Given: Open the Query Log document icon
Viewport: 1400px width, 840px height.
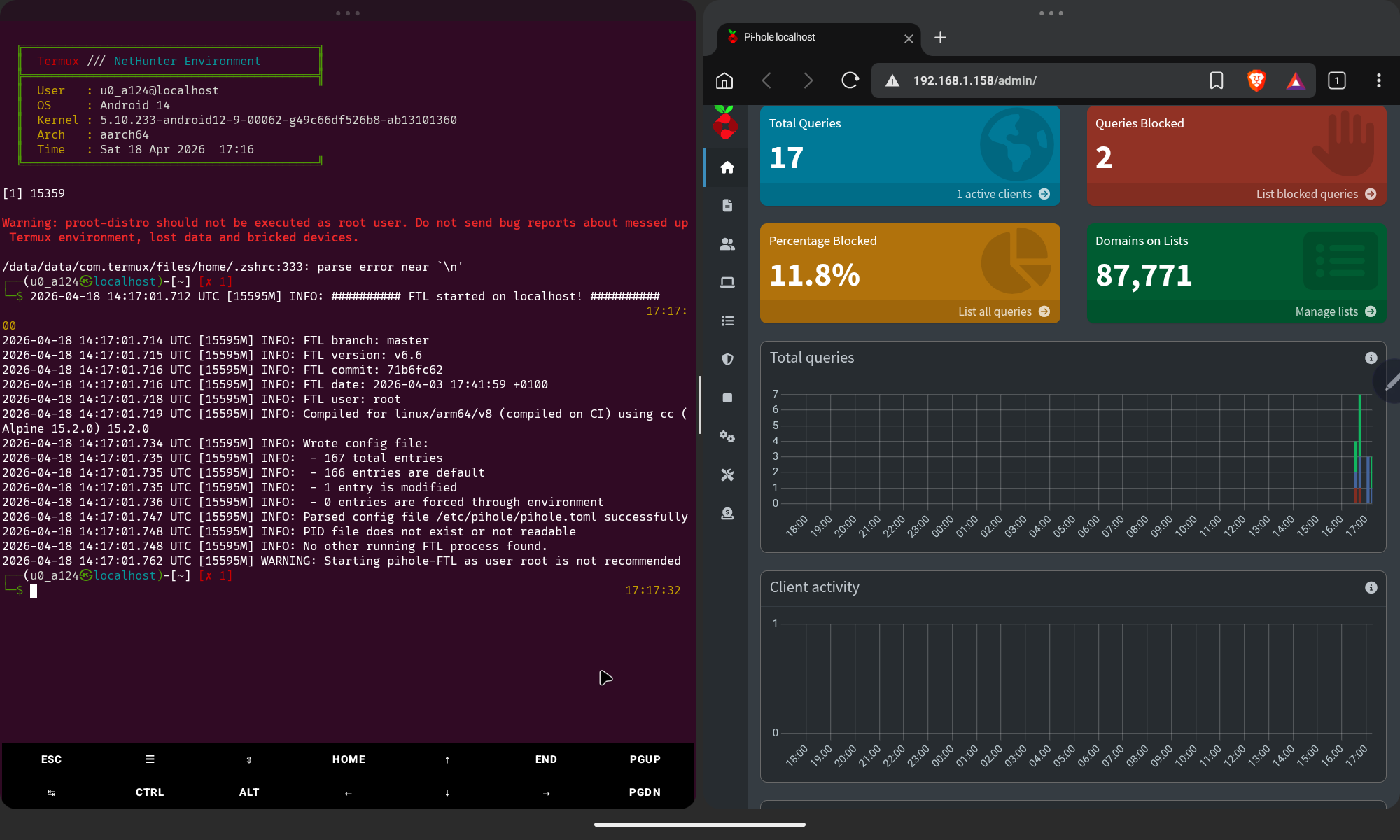Looking at the screenshot, I should point(727,205).
